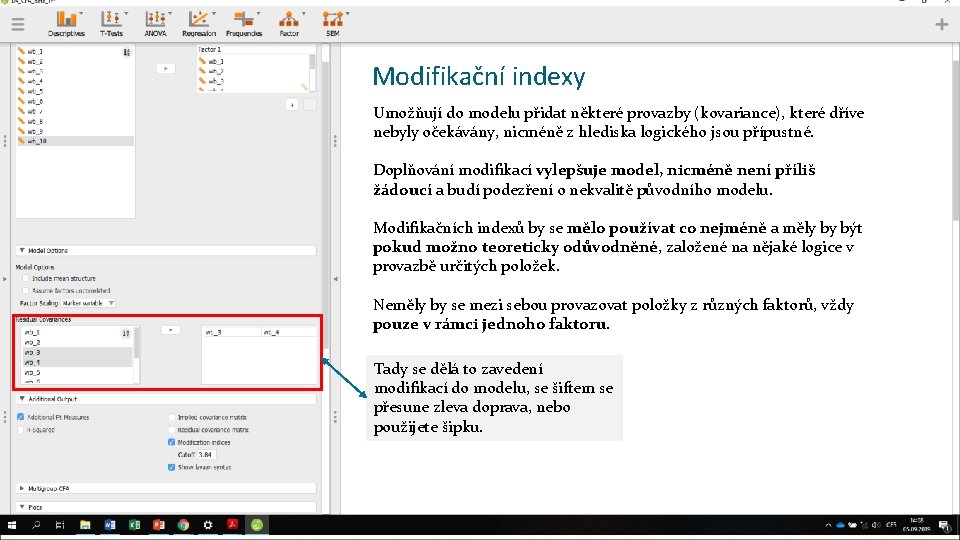
Task: Click the arrow to assign variable to Factor 1
Action: (x=165, y=69)
